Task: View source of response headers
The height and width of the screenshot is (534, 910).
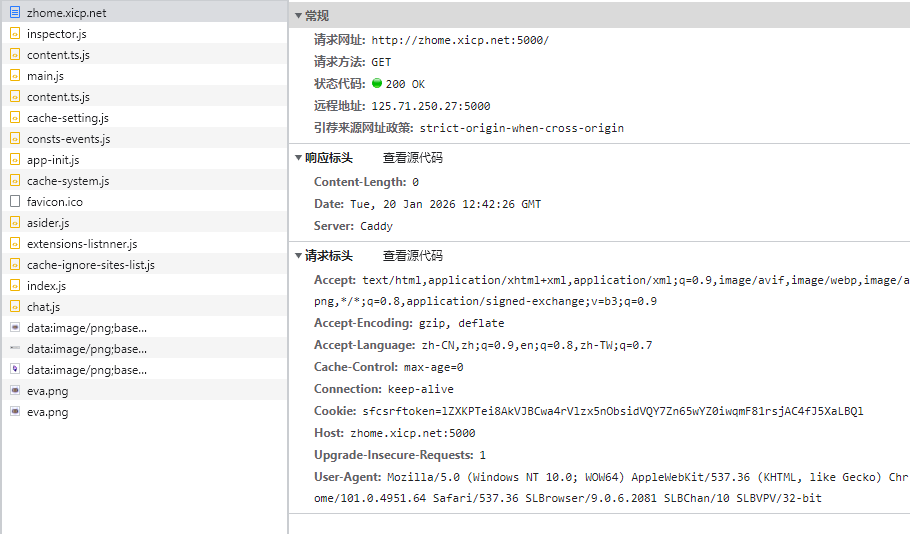Action: coord(412,158)
